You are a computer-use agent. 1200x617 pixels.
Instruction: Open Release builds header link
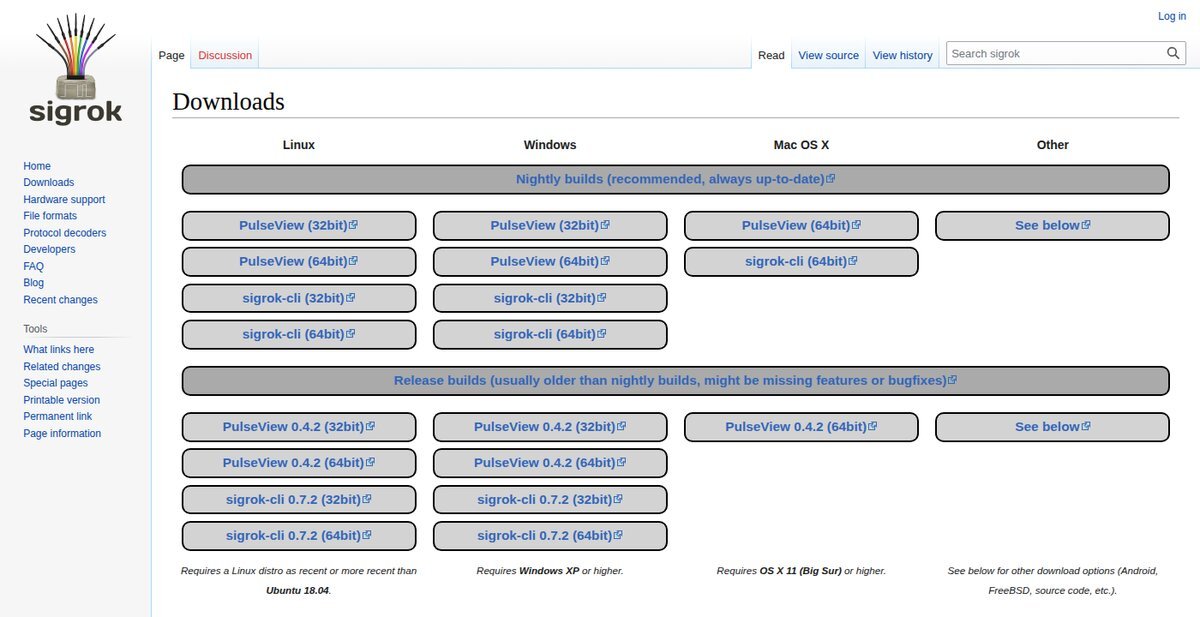(675, 380)
